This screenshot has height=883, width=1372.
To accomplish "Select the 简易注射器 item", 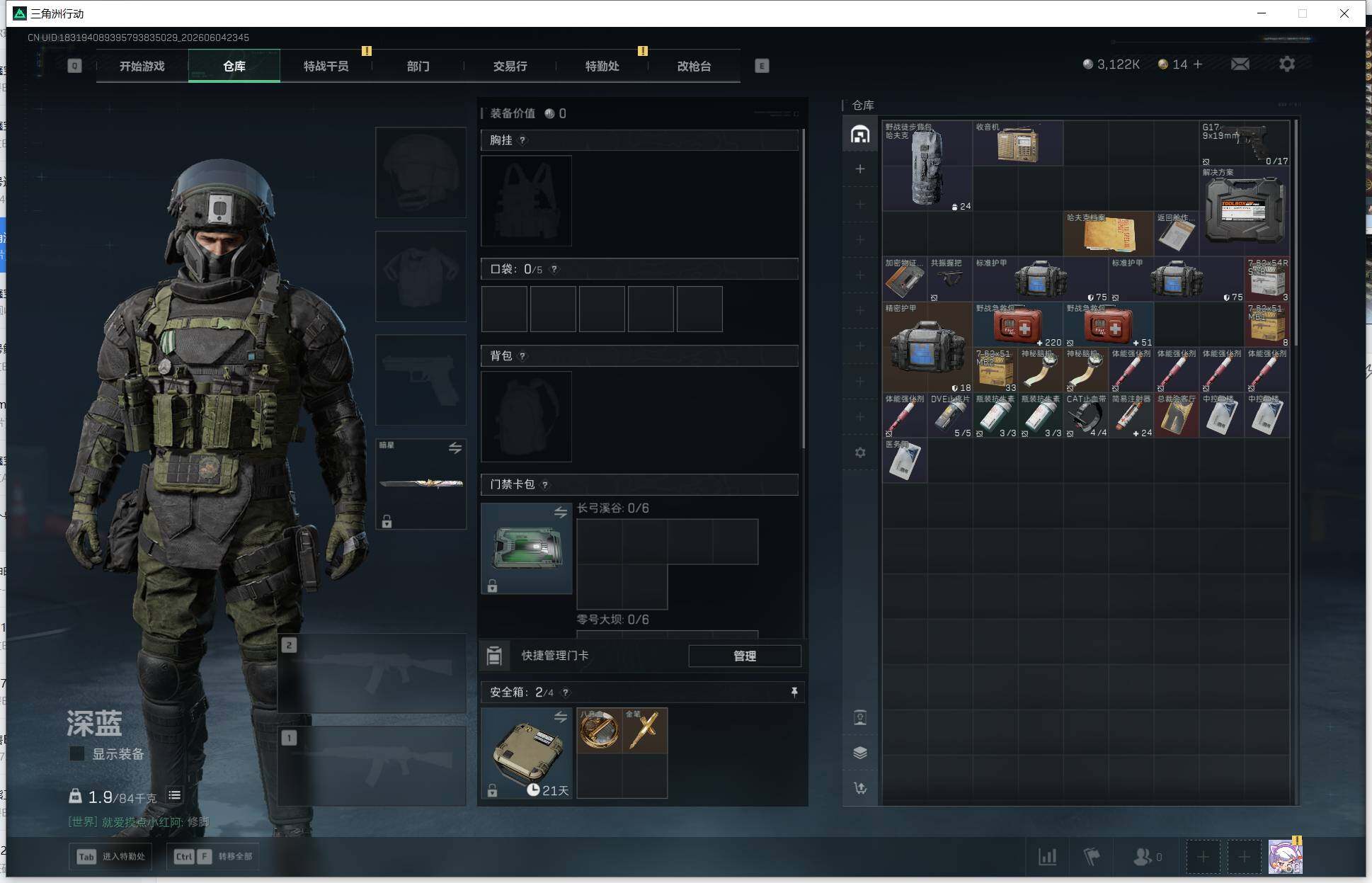I will pos(1131,415).
